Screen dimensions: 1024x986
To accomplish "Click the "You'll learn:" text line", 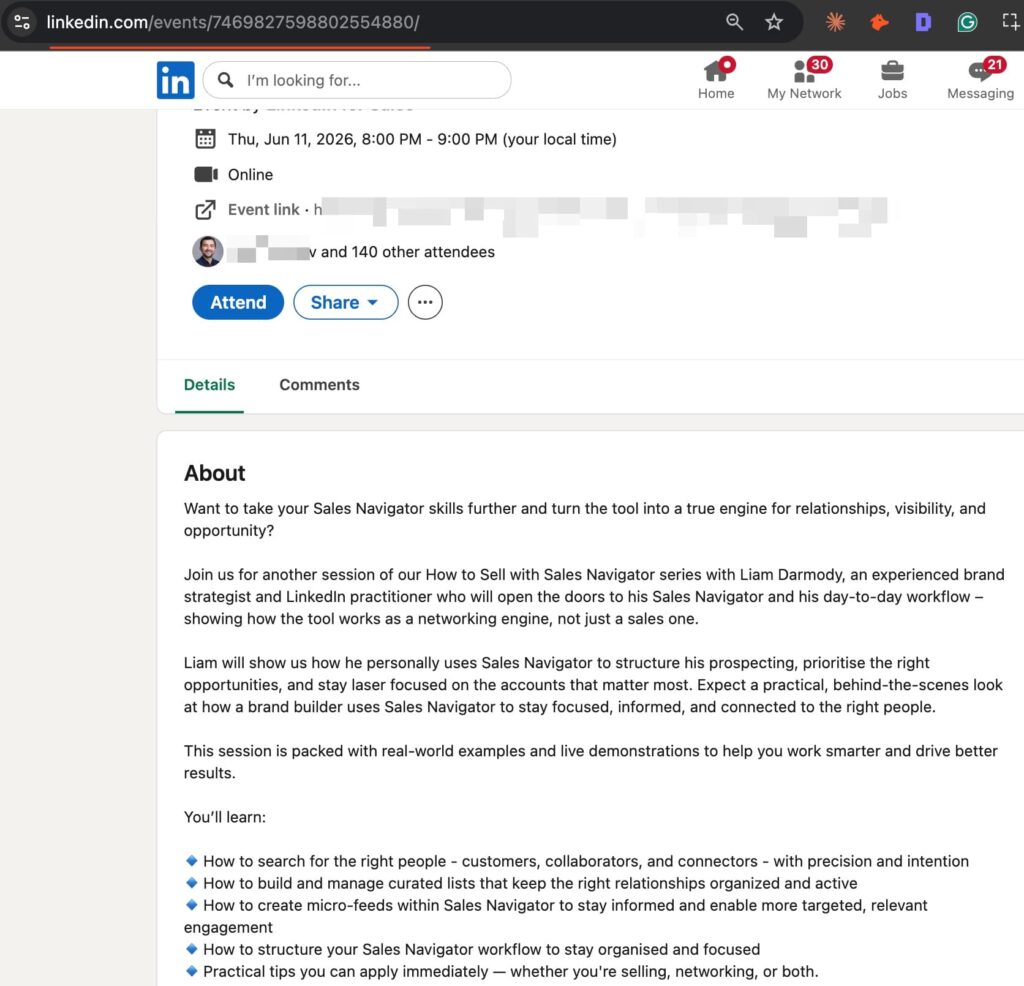I will [225, 817].
